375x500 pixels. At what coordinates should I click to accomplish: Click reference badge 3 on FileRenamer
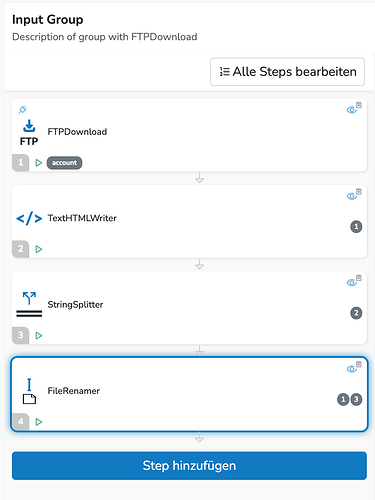356,399
